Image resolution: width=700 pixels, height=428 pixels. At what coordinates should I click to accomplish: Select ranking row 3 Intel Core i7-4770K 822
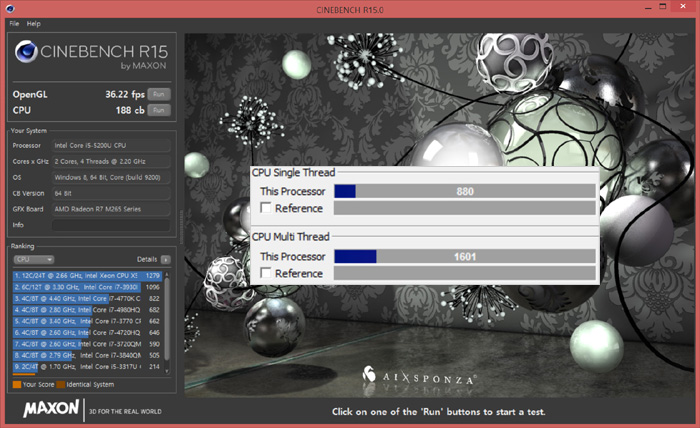pos(87,299)
